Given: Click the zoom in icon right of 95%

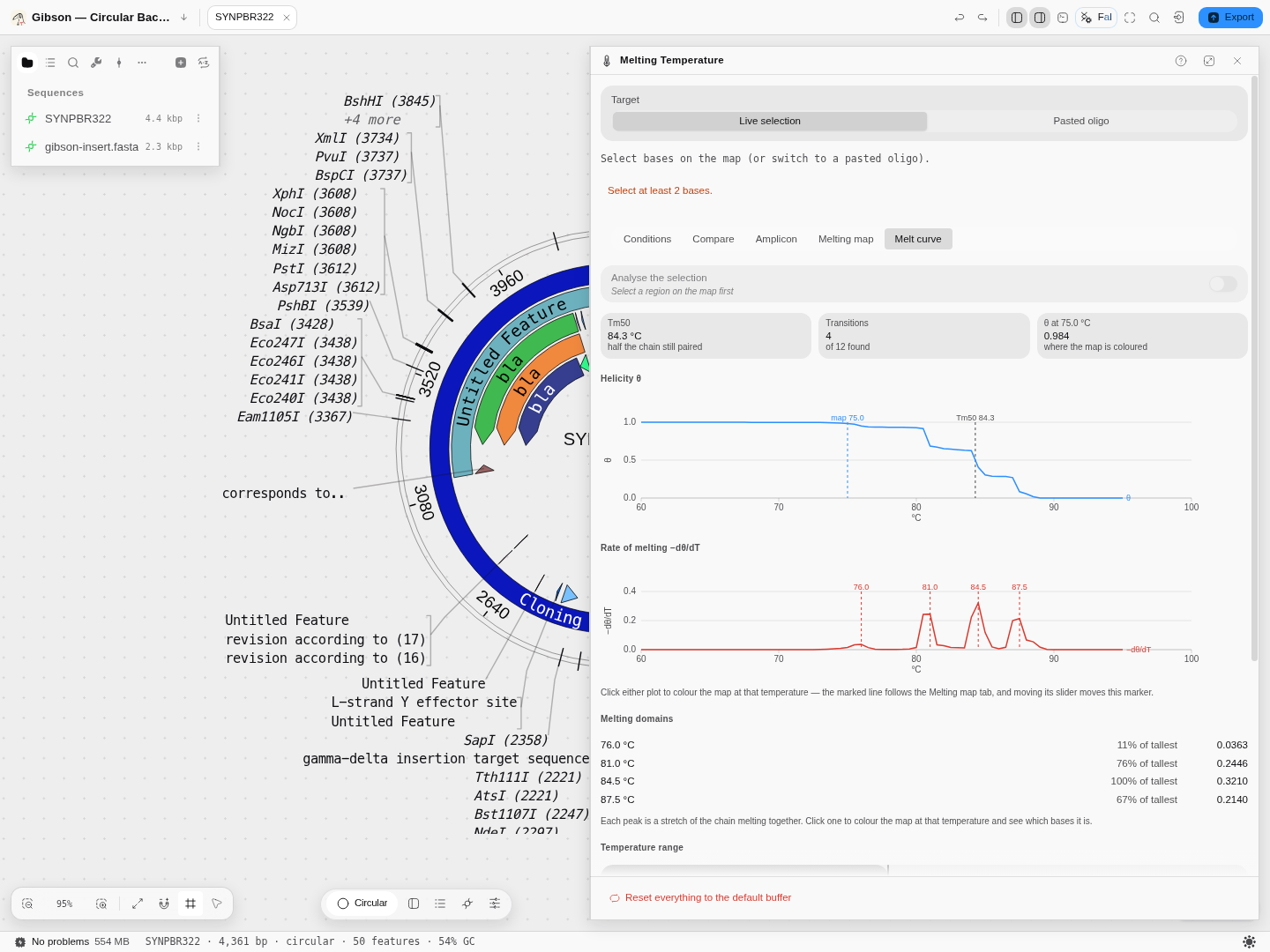Looking at the screenshot, I should click(101, 904).
